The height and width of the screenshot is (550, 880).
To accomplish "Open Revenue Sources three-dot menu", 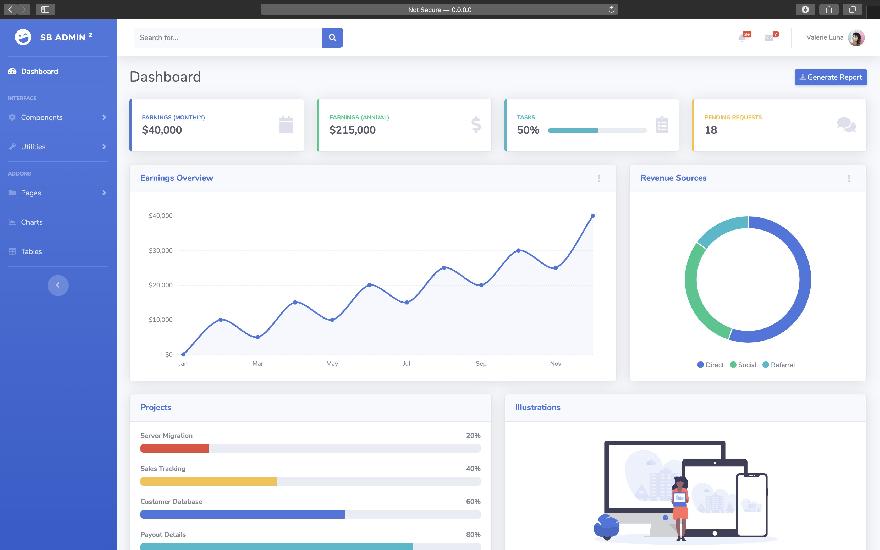I will coord(849,178).
